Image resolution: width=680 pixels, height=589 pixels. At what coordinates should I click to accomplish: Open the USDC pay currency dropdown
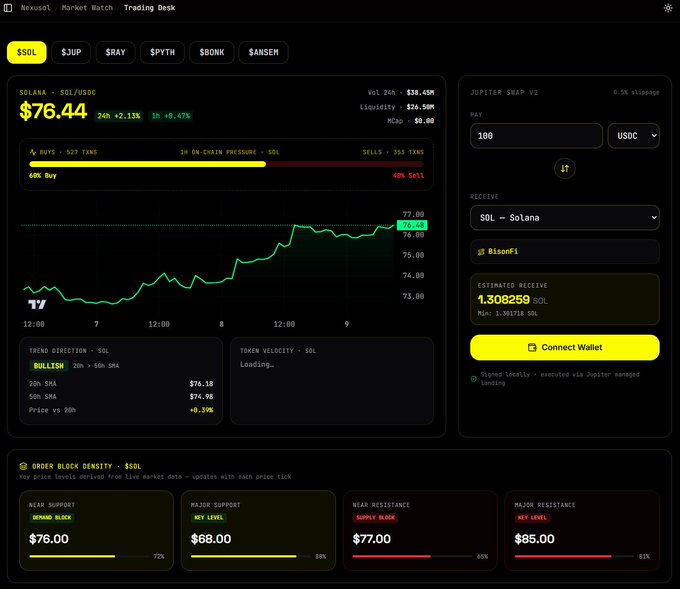[x=634, y=136]
